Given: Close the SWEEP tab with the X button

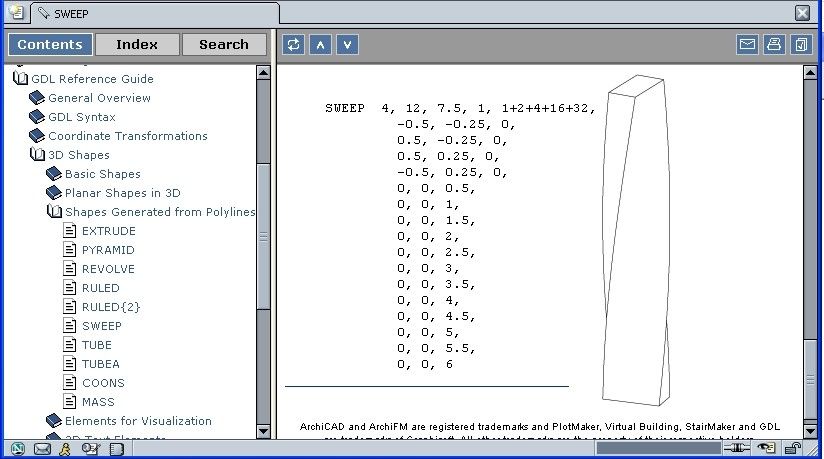Looking at the screenshot, I should [802, 13].
